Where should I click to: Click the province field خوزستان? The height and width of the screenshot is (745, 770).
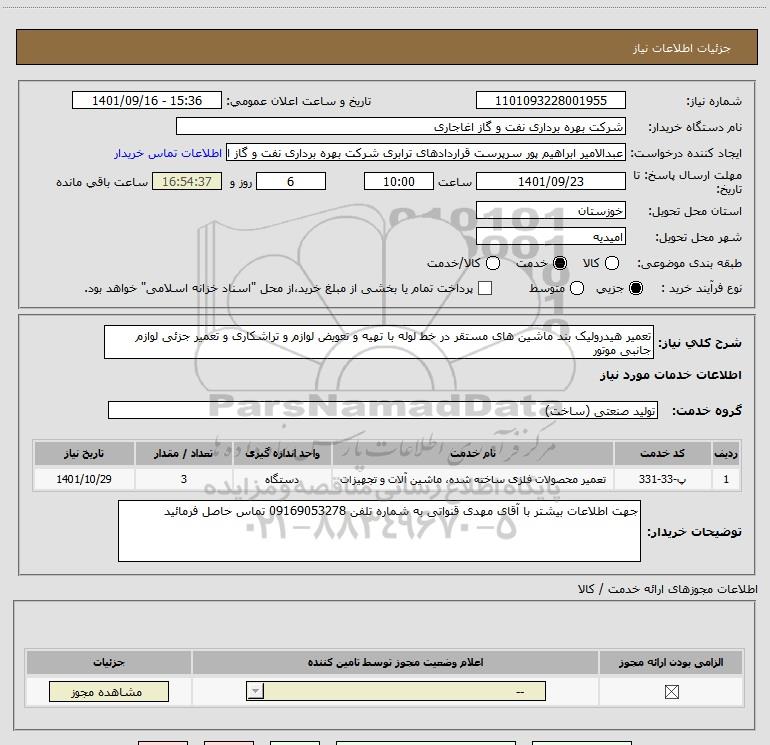pos(550,211)
